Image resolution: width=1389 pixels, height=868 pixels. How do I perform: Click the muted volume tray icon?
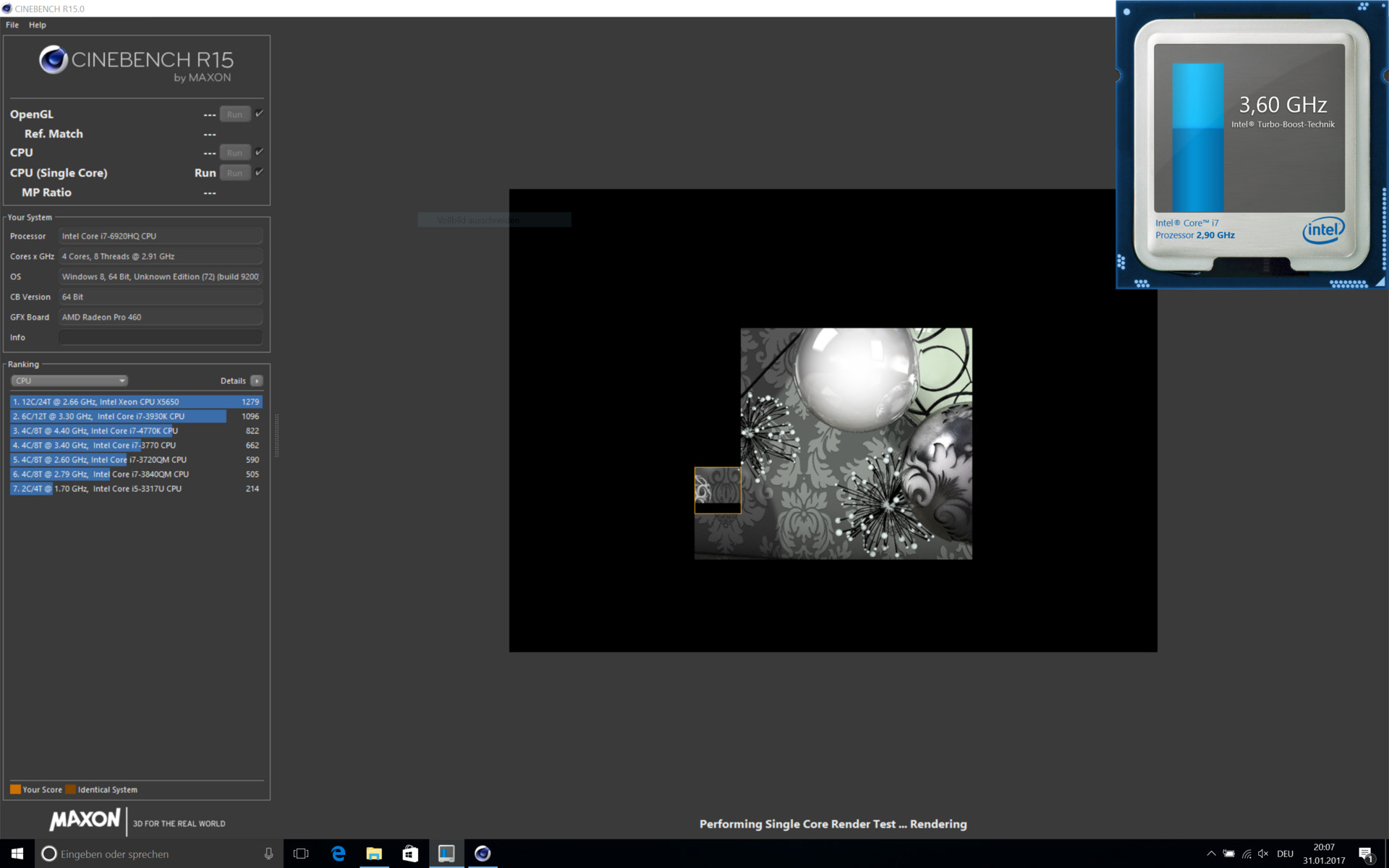tap(1263, 854)
